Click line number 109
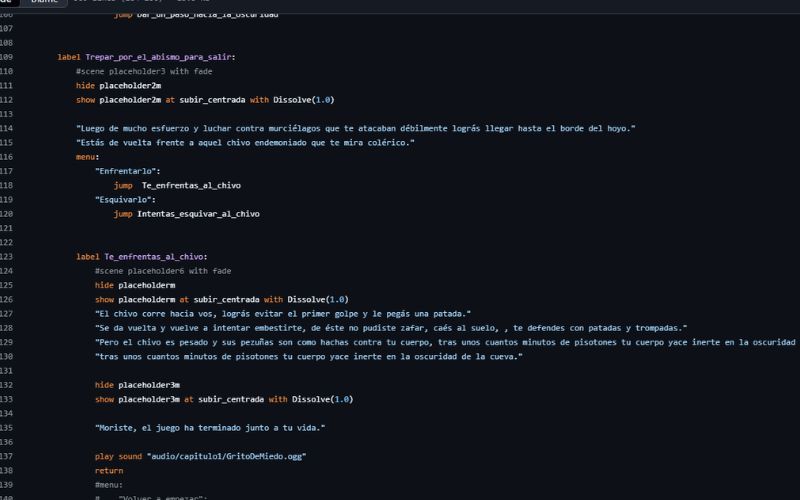 tap(7, 57)
